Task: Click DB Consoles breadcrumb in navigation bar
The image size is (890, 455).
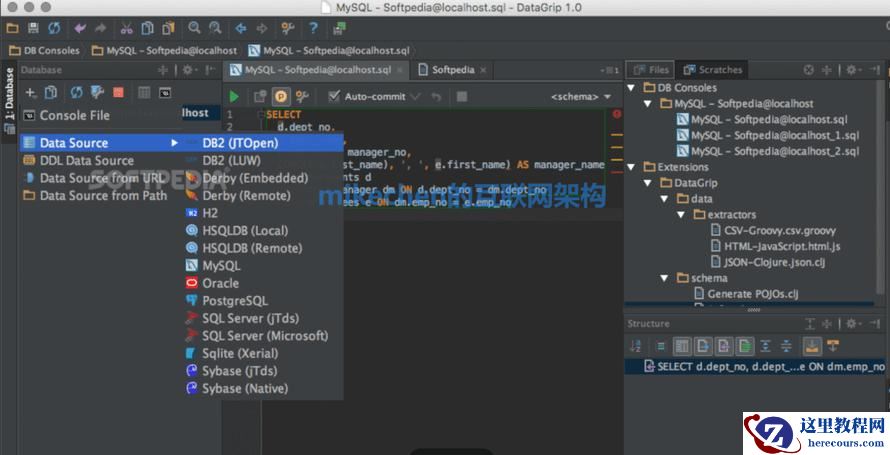Action: point(45,50)
